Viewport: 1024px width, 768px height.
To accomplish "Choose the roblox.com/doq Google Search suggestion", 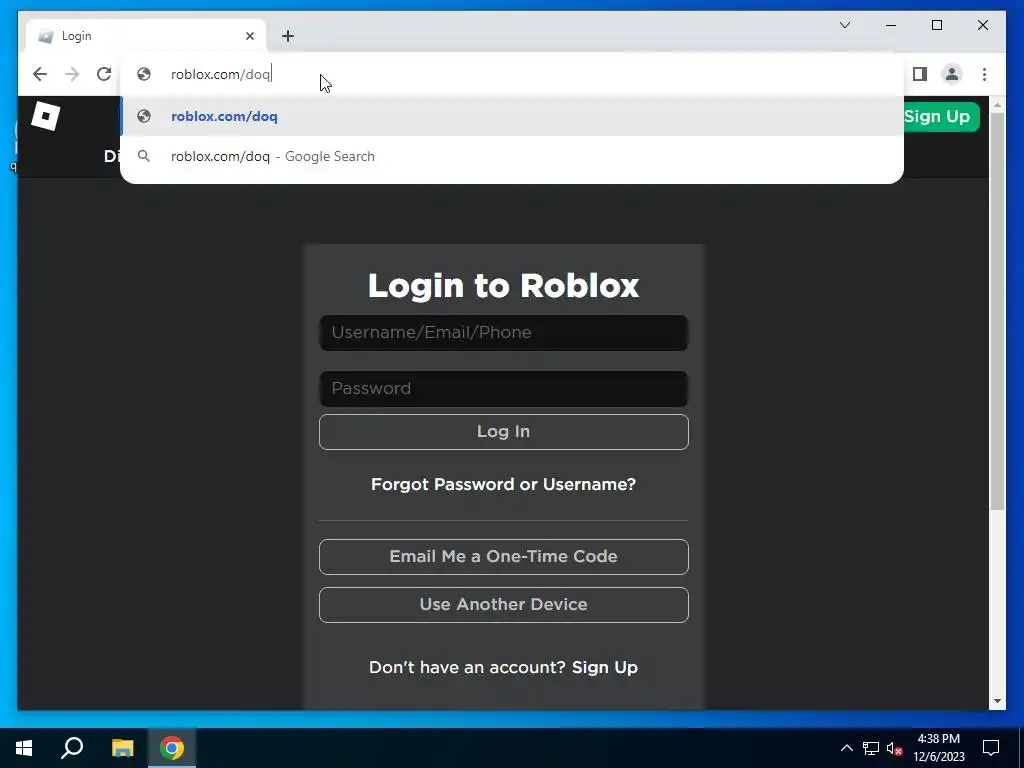I will tap(512, 156).
